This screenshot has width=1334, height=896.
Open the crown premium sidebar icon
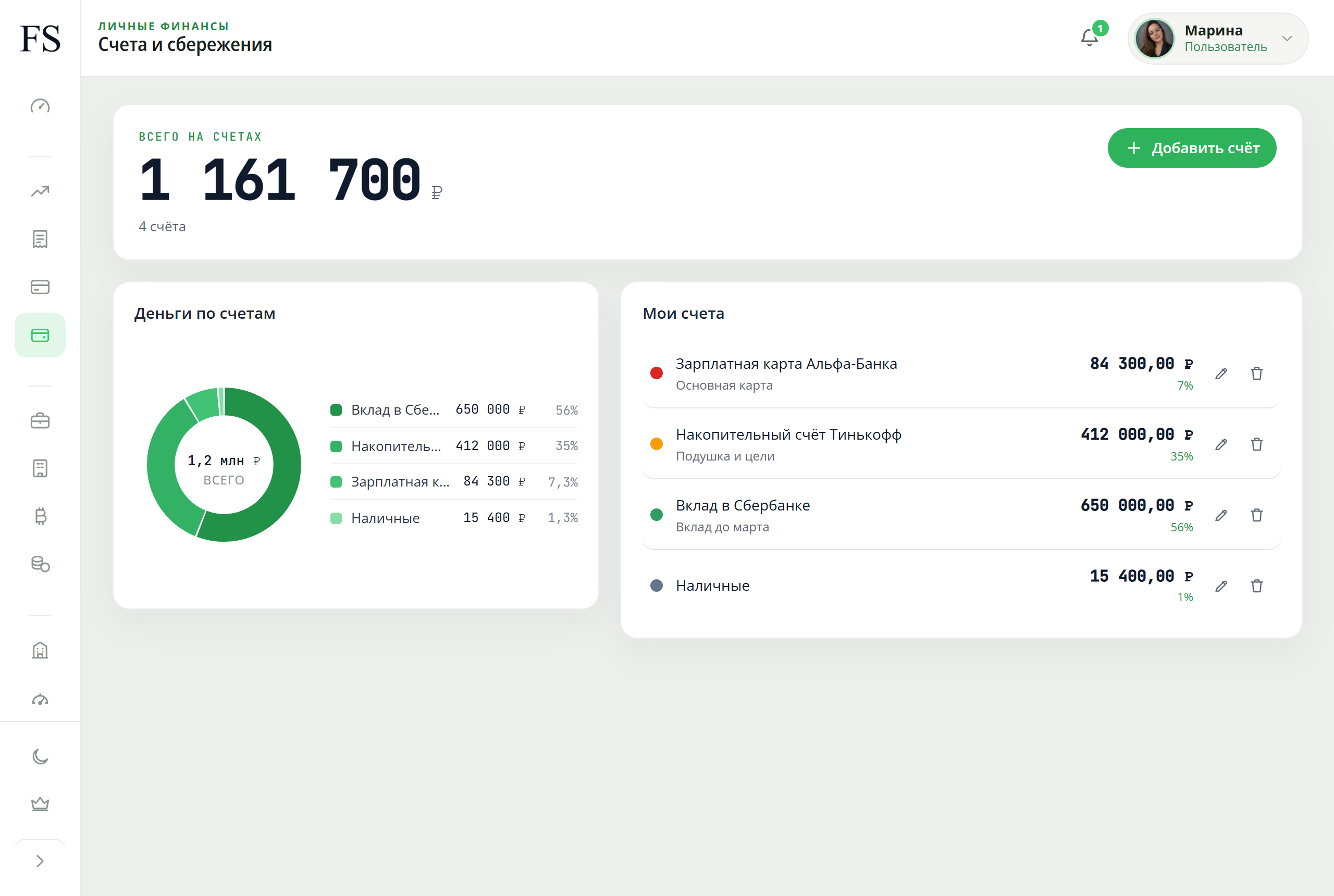pos(40,804)
